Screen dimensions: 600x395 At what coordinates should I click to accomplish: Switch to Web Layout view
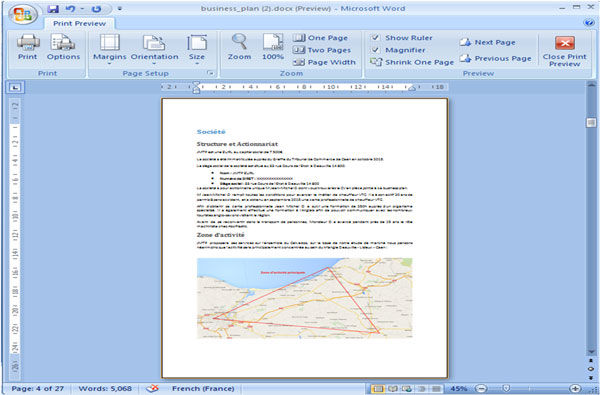[x=407, y=389]
